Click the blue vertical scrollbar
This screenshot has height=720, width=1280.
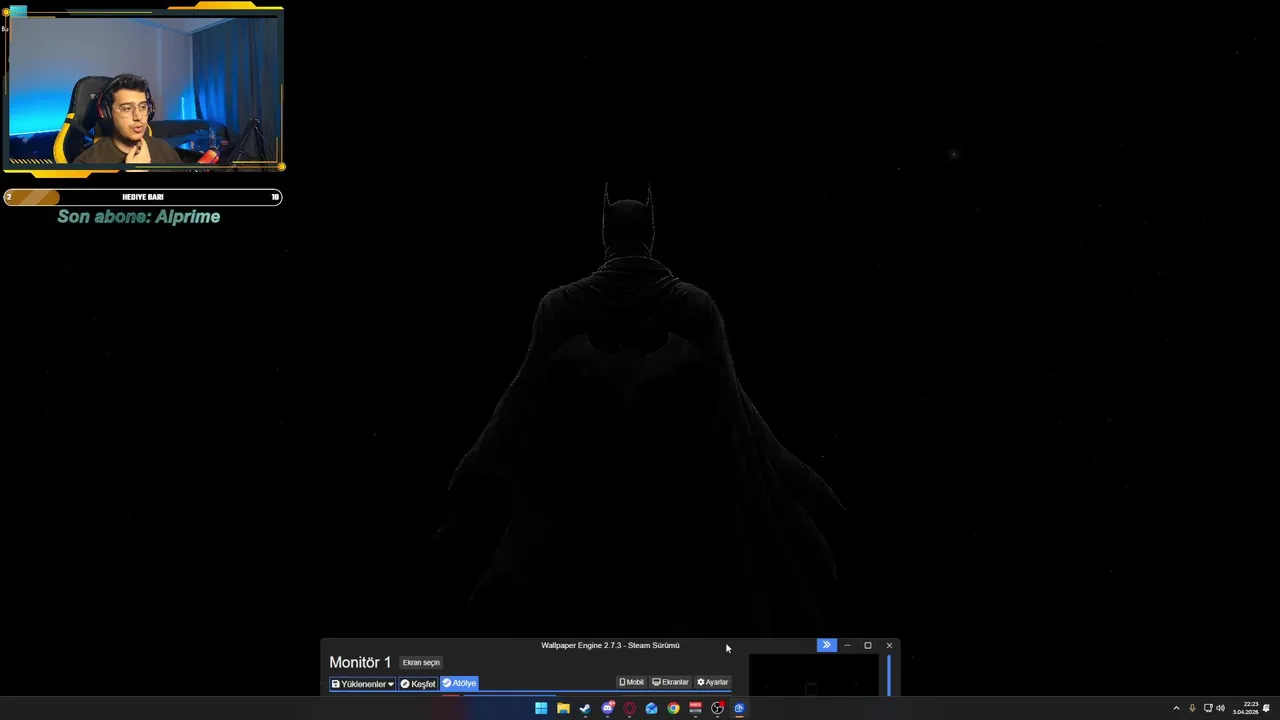[x=888, y=675]
